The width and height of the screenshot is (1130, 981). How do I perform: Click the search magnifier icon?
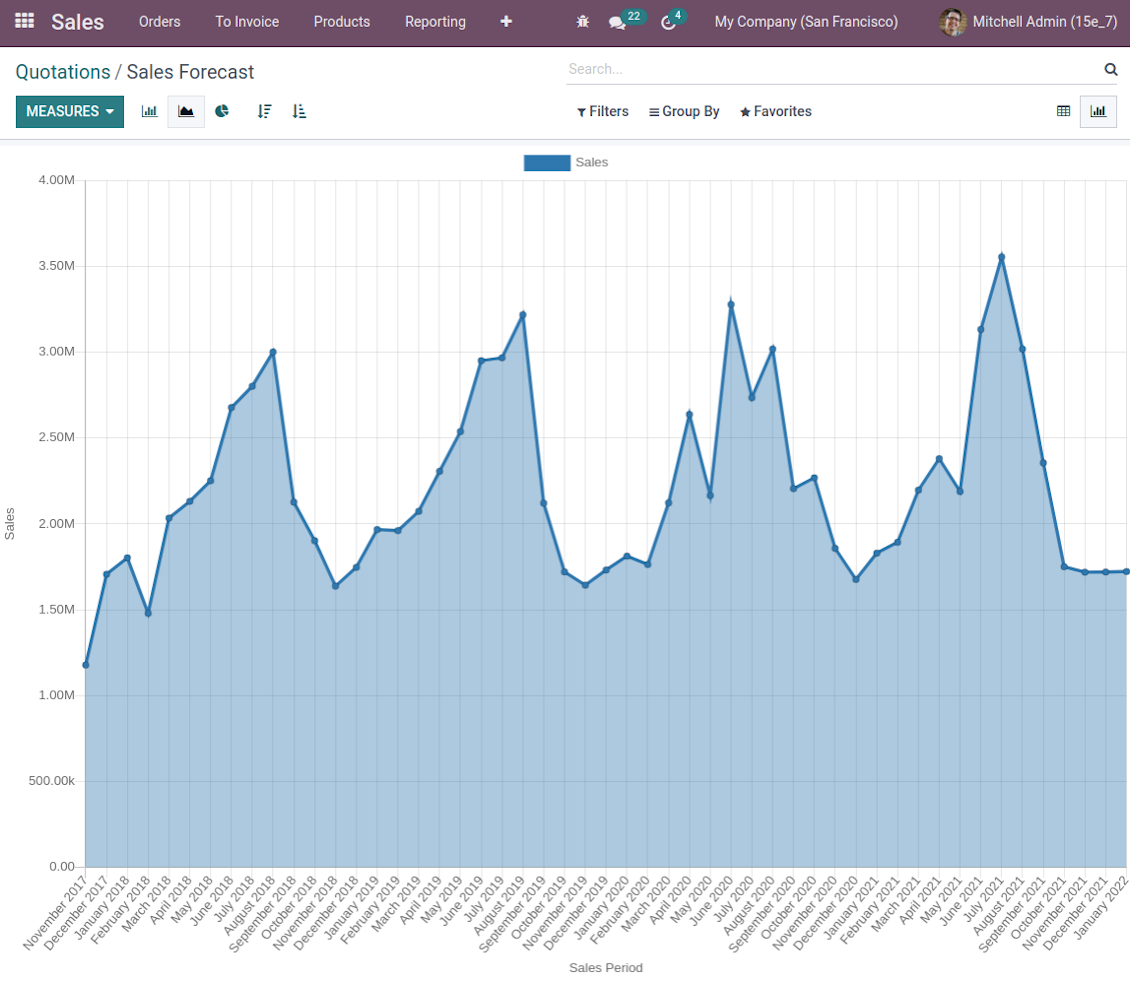coord(1111,69)
